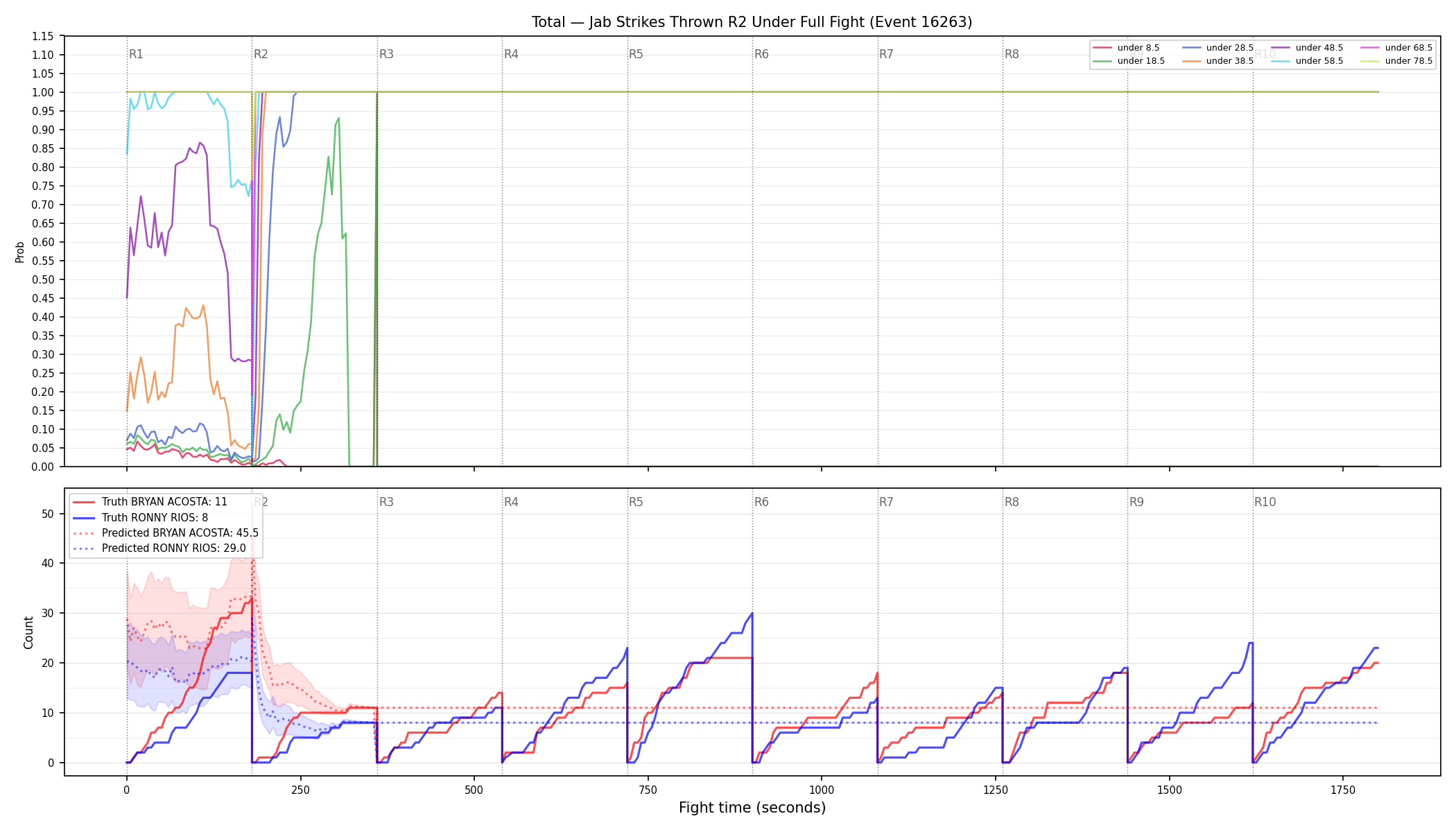Click the 1750 tick on time axis
1456x832 pixels.
pyautogui.click(x=1343, y=790)
